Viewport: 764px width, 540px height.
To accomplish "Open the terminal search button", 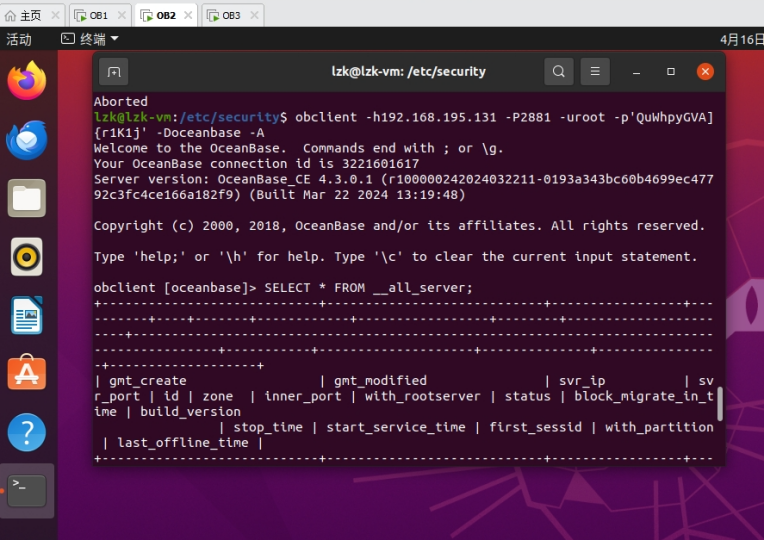I will click(x=559, y=72).
